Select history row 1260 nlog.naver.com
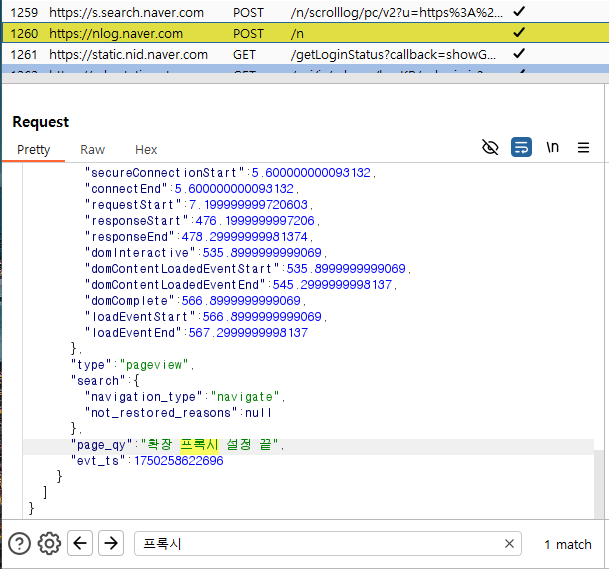Screen dimensions: 609x569 (x=304, y=33)
